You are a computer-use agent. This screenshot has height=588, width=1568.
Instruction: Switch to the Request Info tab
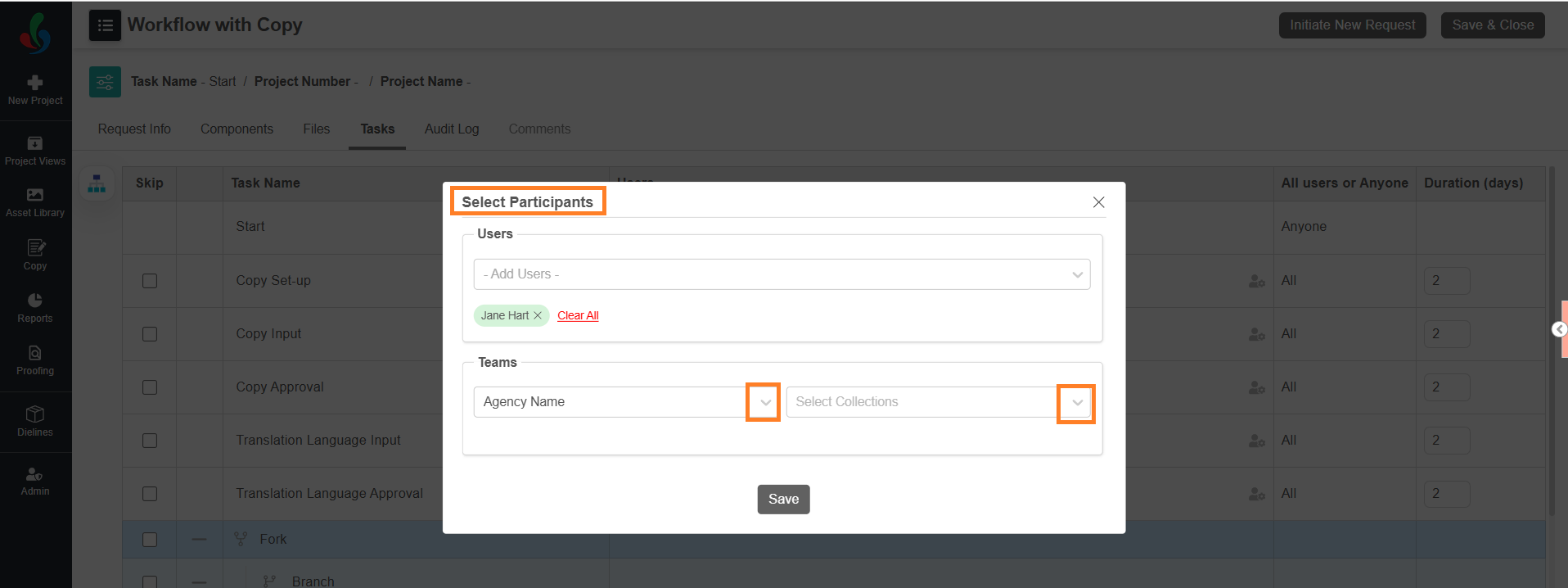(x=134, y=129)
